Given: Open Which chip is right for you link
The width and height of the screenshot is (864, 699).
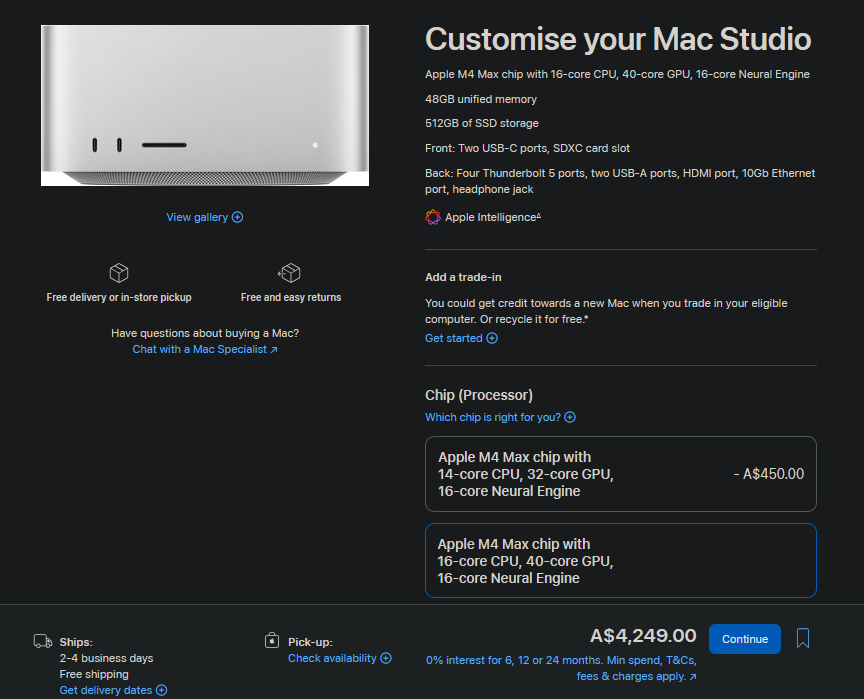Looking at the screenshot, I should coord(500,417).
